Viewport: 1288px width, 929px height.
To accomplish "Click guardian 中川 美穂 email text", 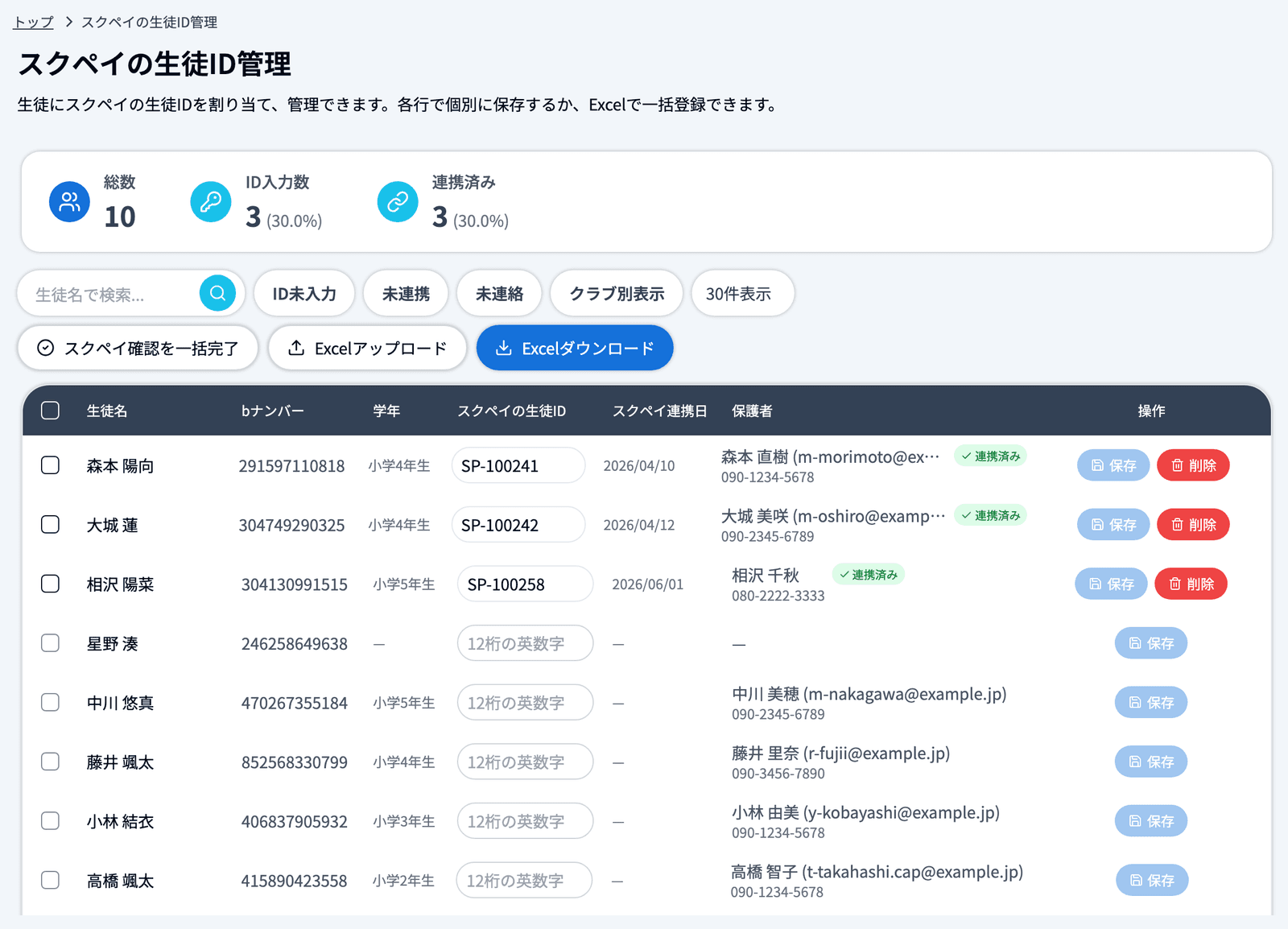I will pyautogui.click(x=906, y=694).
